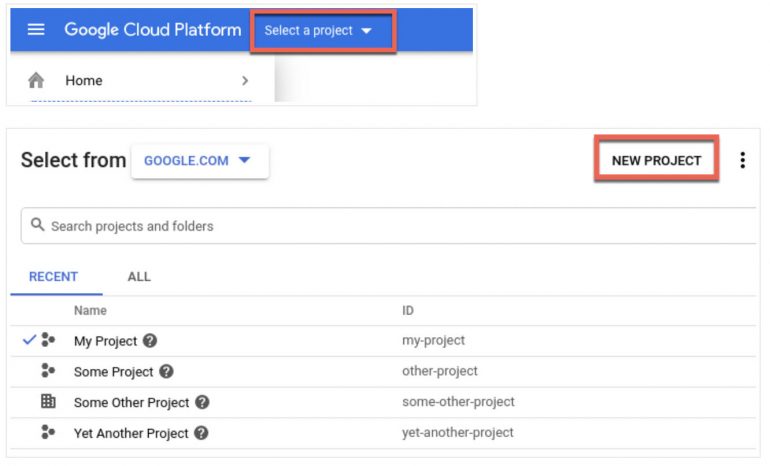Switch to the RECENT tab

[53, 276]
